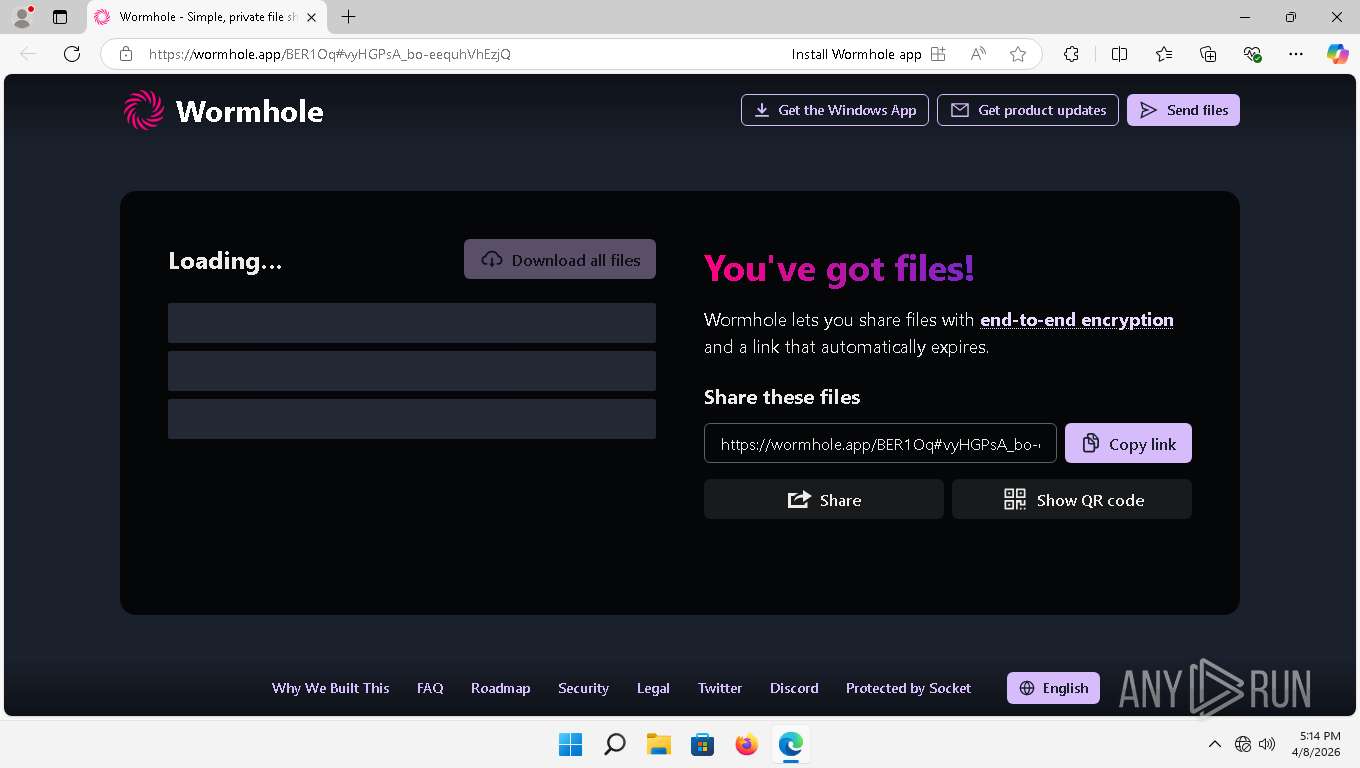1360x768 pixels.
Task: Show the QR code
Action: click(1072, 499)
